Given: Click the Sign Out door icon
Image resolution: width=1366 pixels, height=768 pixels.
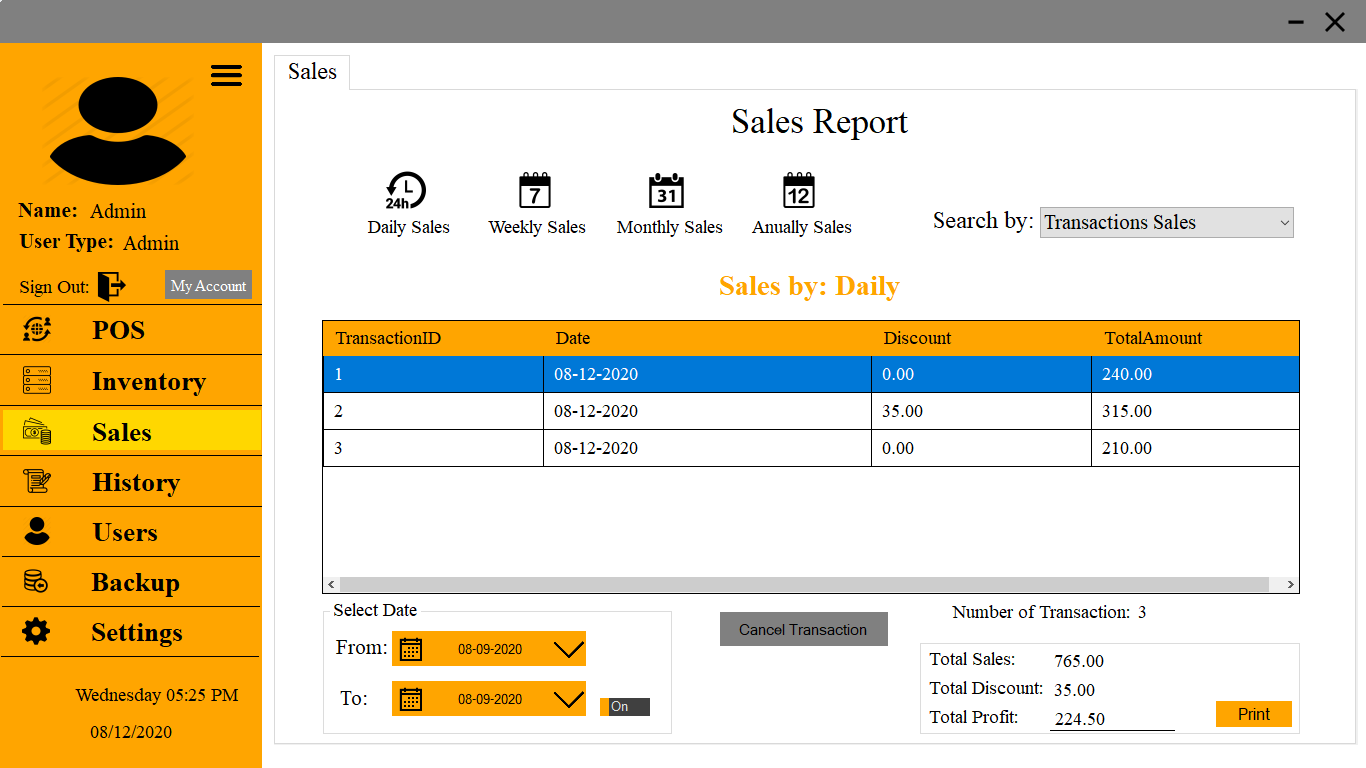Looking at the screenshot, I should point(113,286).
